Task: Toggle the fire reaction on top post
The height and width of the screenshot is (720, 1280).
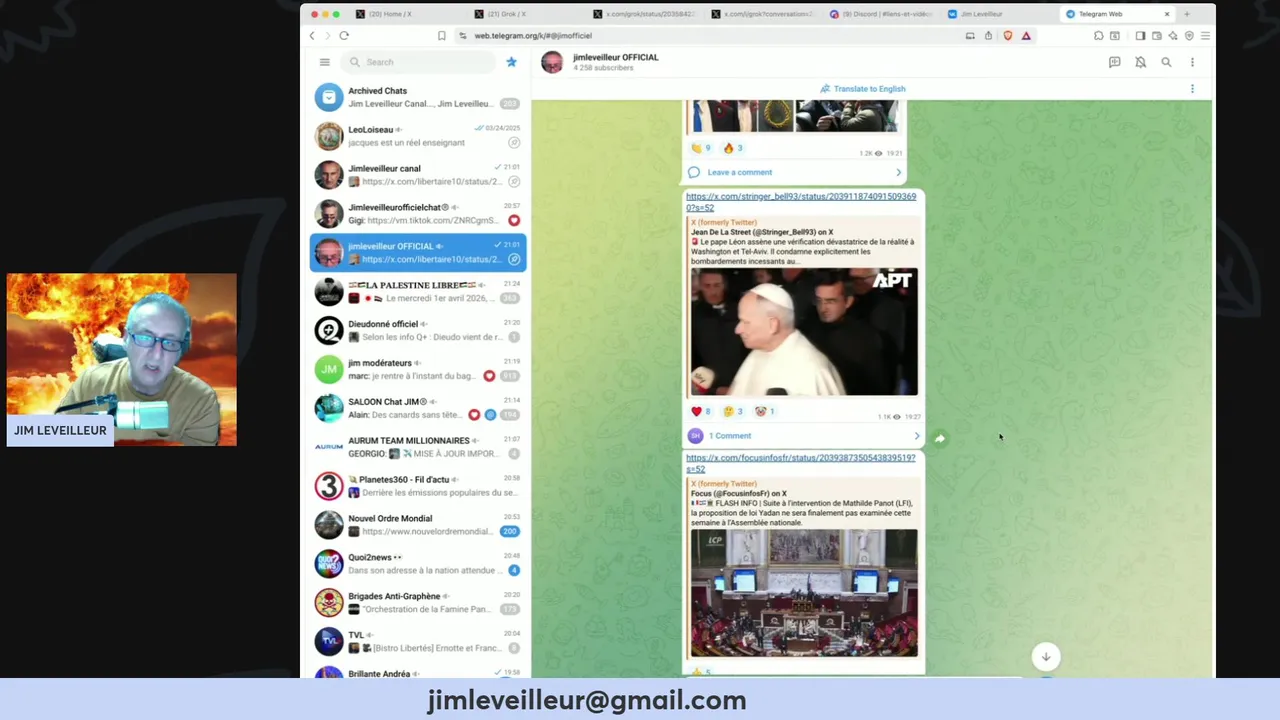Action: tap(733, 148)
